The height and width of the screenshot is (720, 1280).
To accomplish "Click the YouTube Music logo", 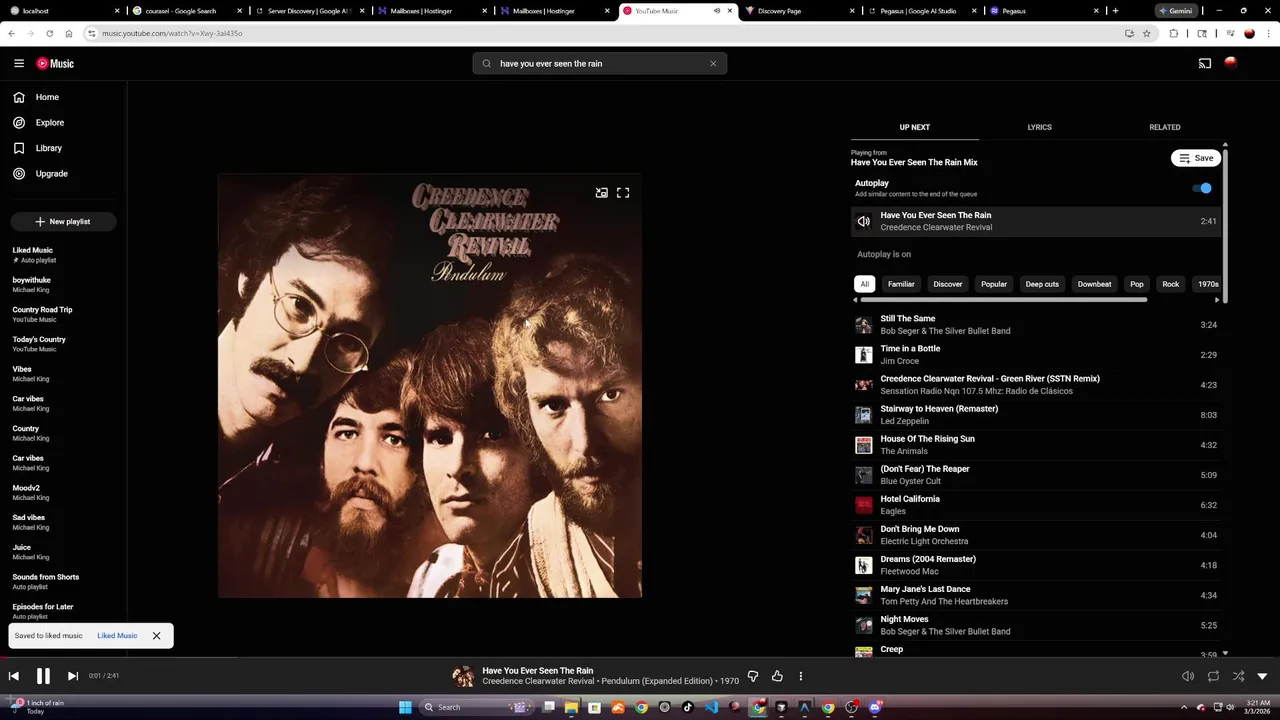I will coord(55,63).
